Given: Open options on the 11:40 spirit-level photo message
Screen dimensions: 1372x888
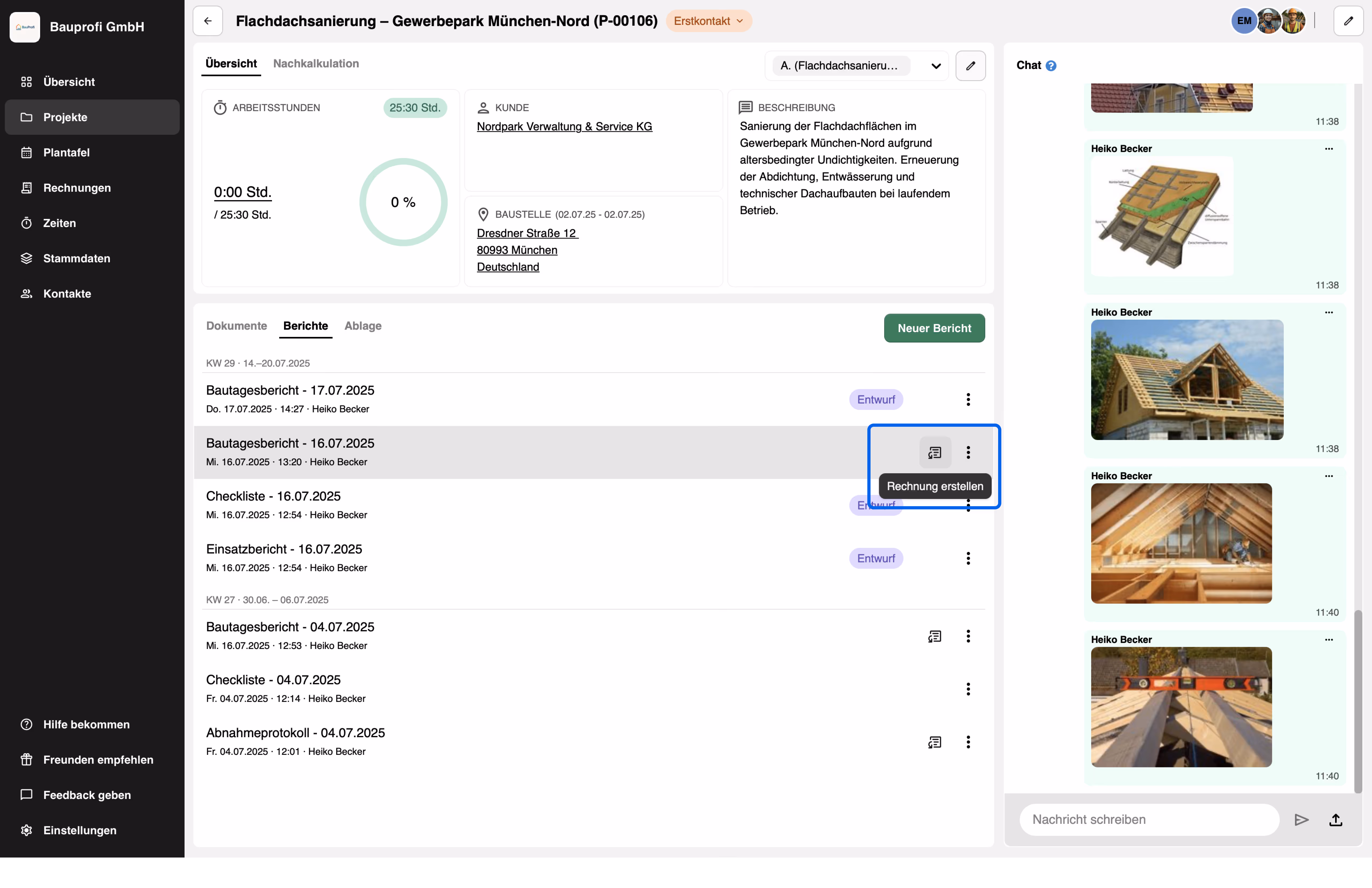Looking at the screenshot, I should click(1329, 640).
